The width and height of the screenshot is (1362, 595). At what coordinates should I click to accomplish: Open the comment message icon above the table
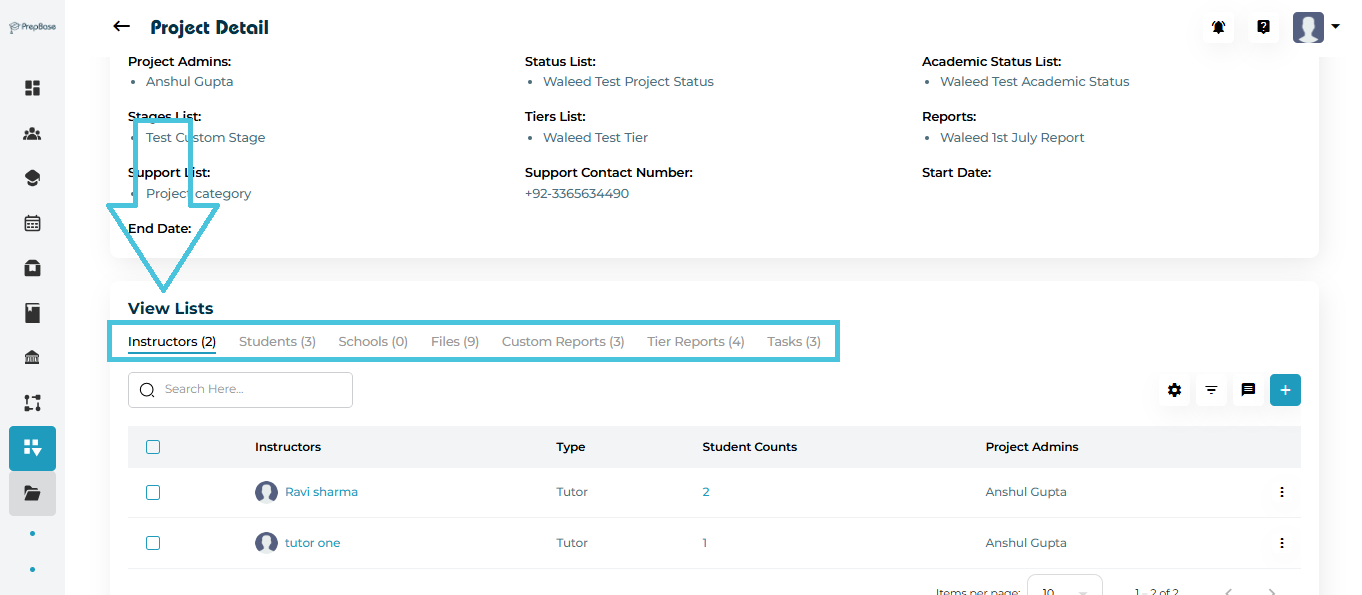click(1248, 390)
